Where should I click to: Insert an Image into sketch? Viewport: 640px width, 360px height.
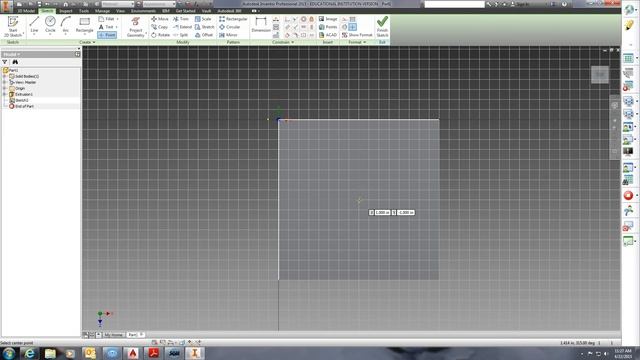(x=328, y=19)
